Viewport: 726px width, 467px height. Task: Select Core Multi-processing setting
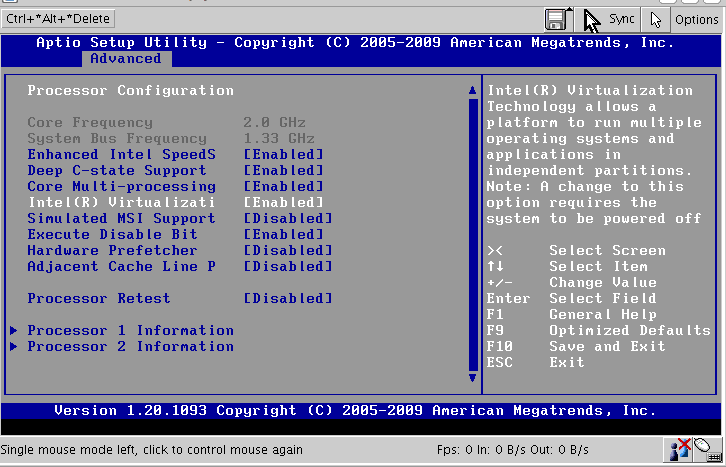pos(121,187)
